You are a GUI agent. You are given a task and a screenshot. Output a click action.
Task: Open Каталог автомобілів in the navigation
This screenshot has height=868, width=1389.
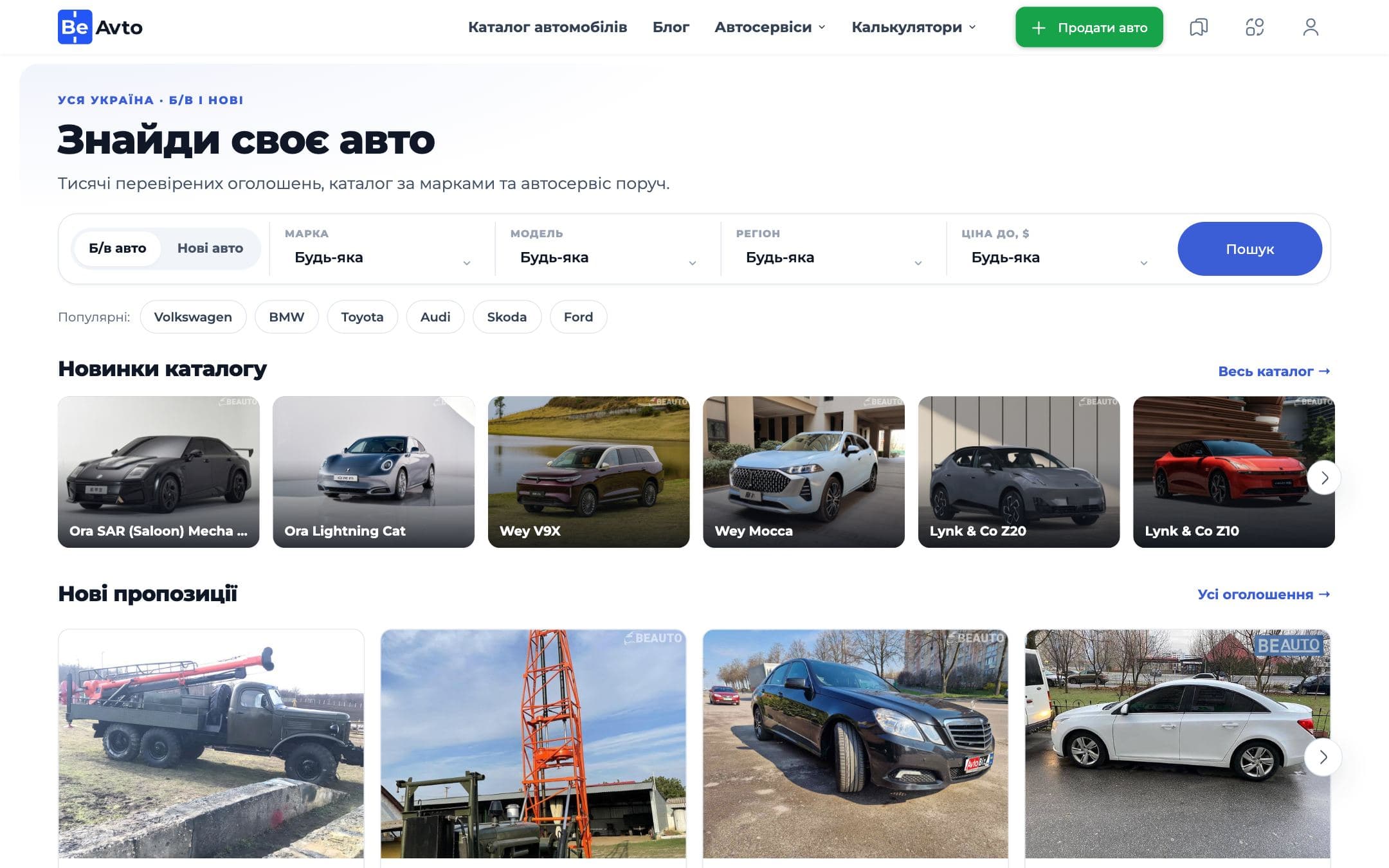547,27
